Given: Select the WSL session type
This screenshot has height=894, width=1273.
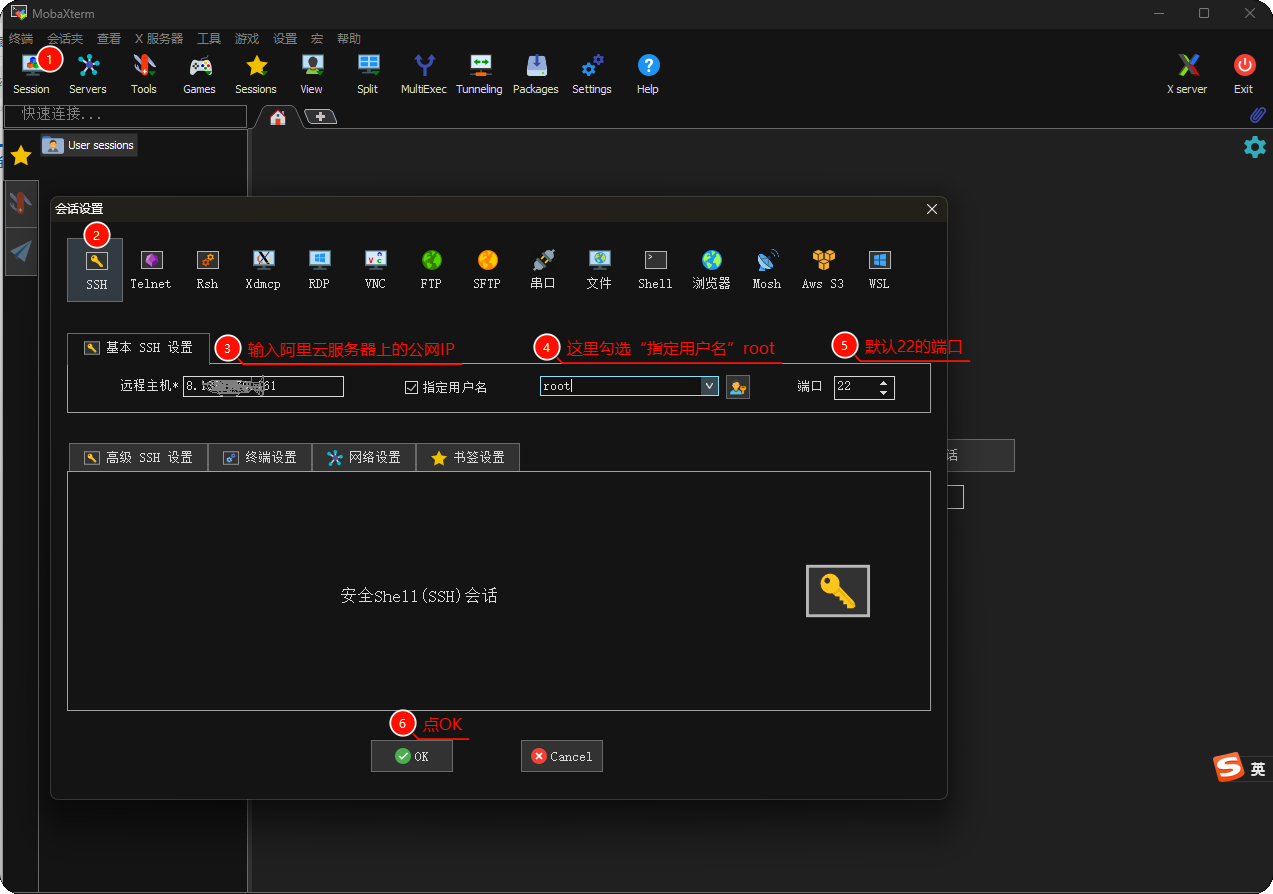Looking at the screenshot, I should click(879, 270).
